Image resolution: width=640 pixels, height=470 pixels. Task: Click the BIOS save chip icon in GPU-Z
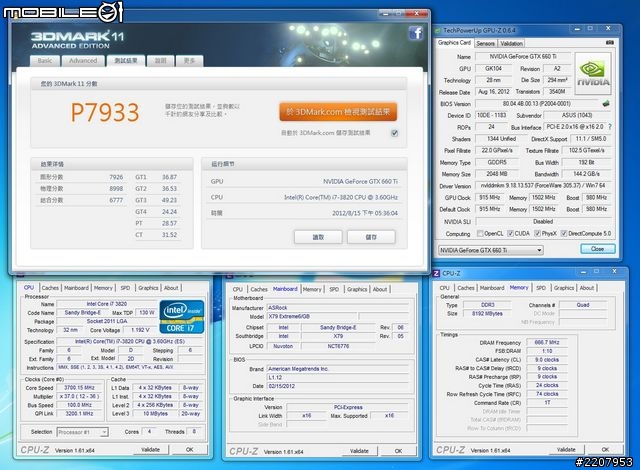[606, 104]
